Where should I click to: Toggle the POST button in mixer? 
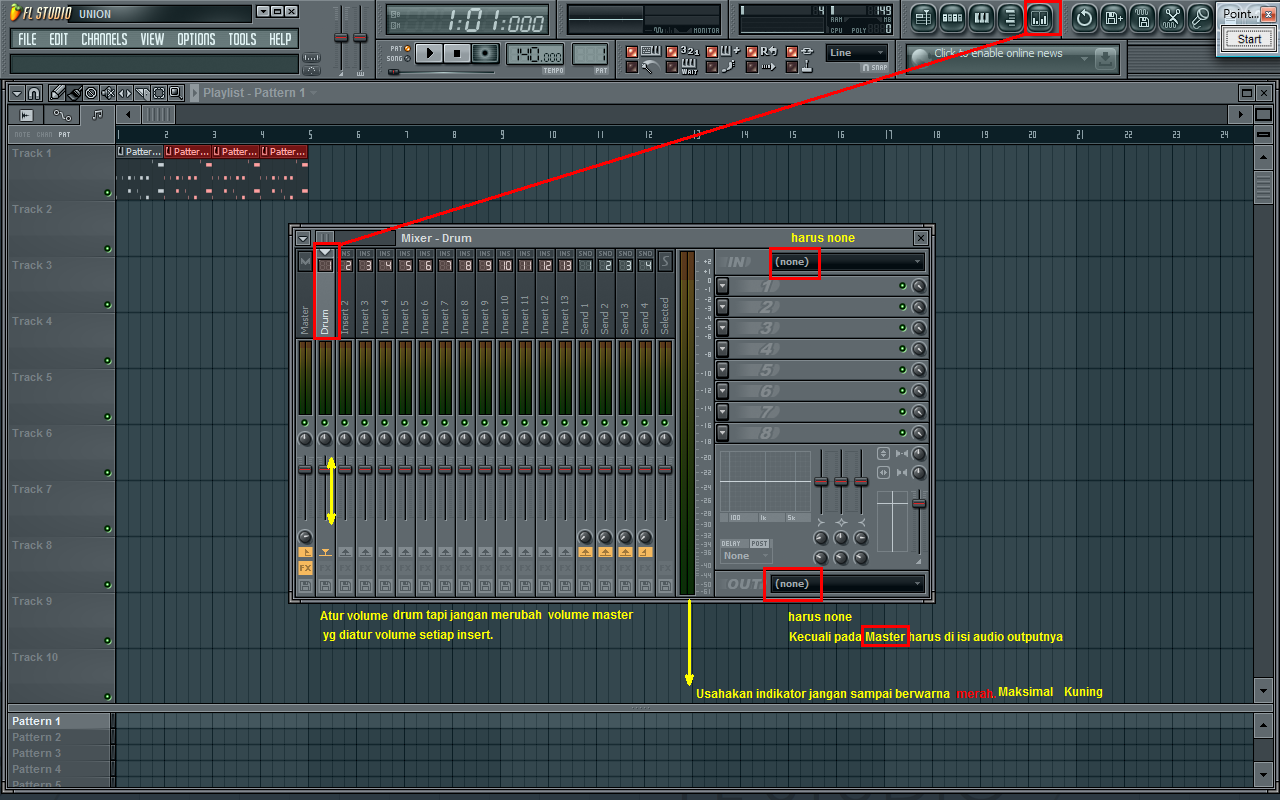click(x=760, y=544)
